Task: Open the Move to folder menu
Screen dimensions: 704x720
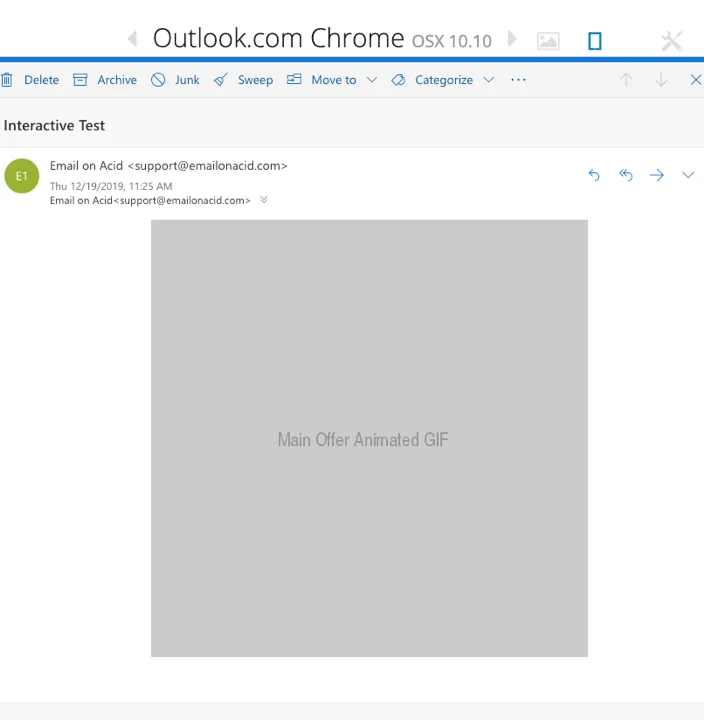Action: pos(322,80)
